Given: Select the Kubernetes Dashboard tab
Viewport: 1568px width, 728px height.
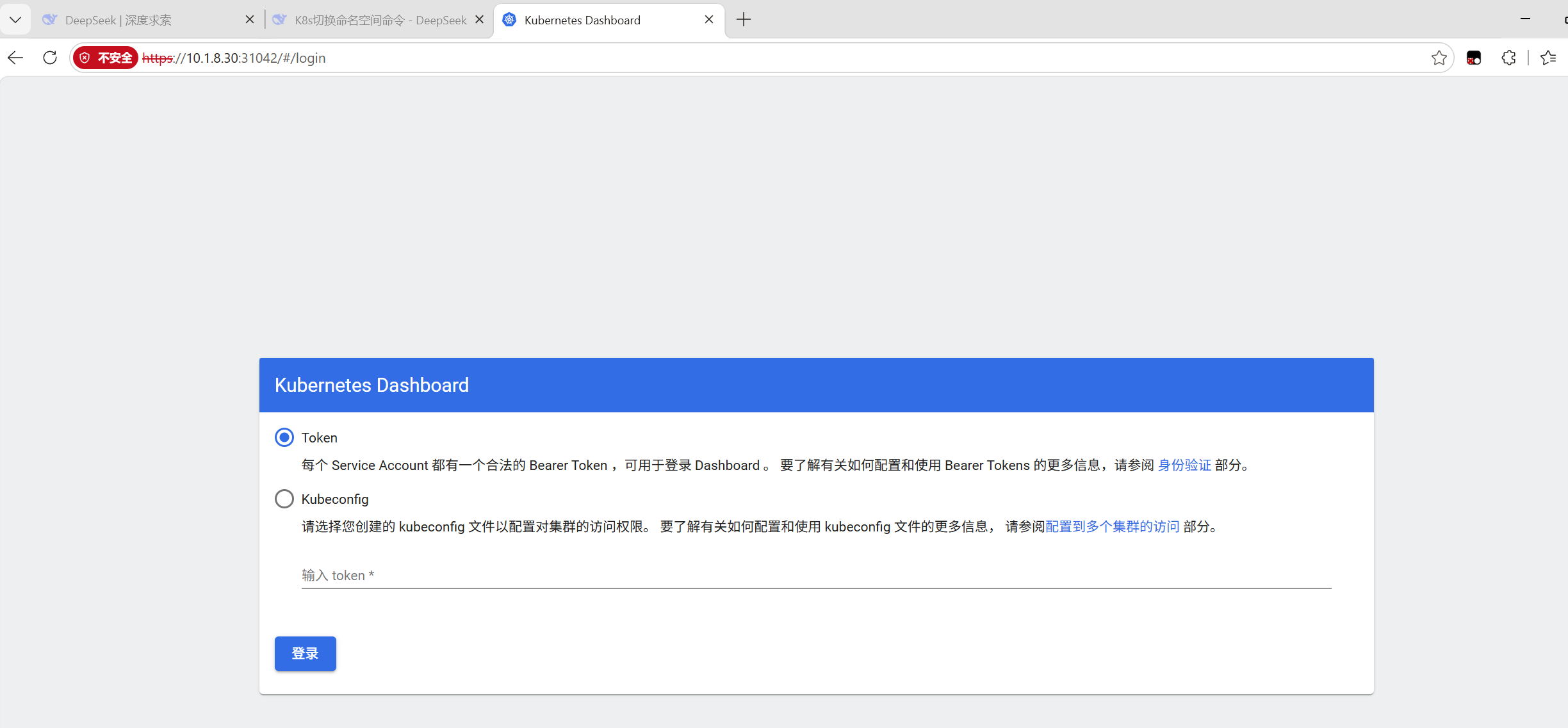Looking at the screenshot, I should pyautogui.click(x=608, y=20).
